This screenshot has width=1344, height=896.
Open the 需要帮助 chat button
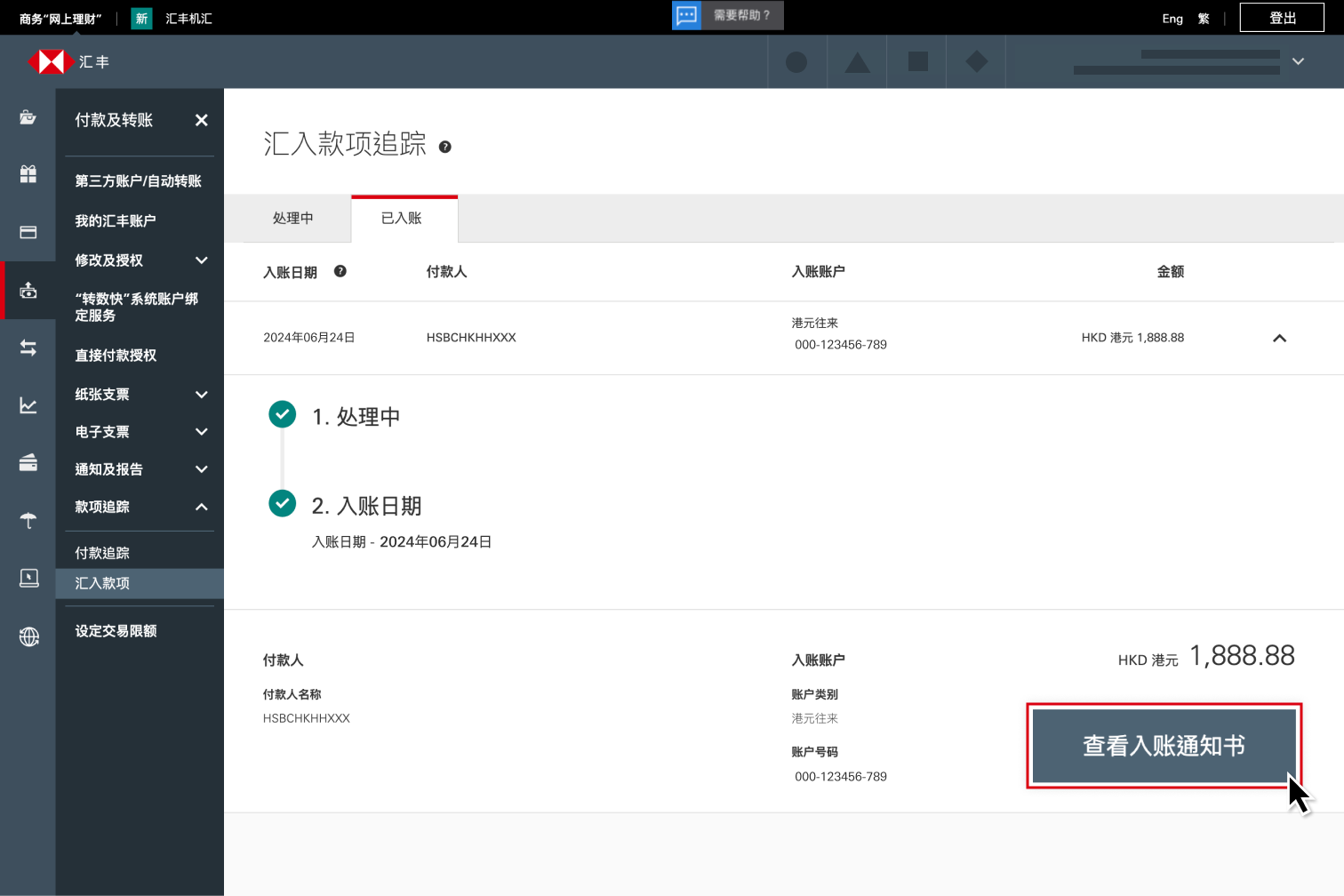[727, 16]
